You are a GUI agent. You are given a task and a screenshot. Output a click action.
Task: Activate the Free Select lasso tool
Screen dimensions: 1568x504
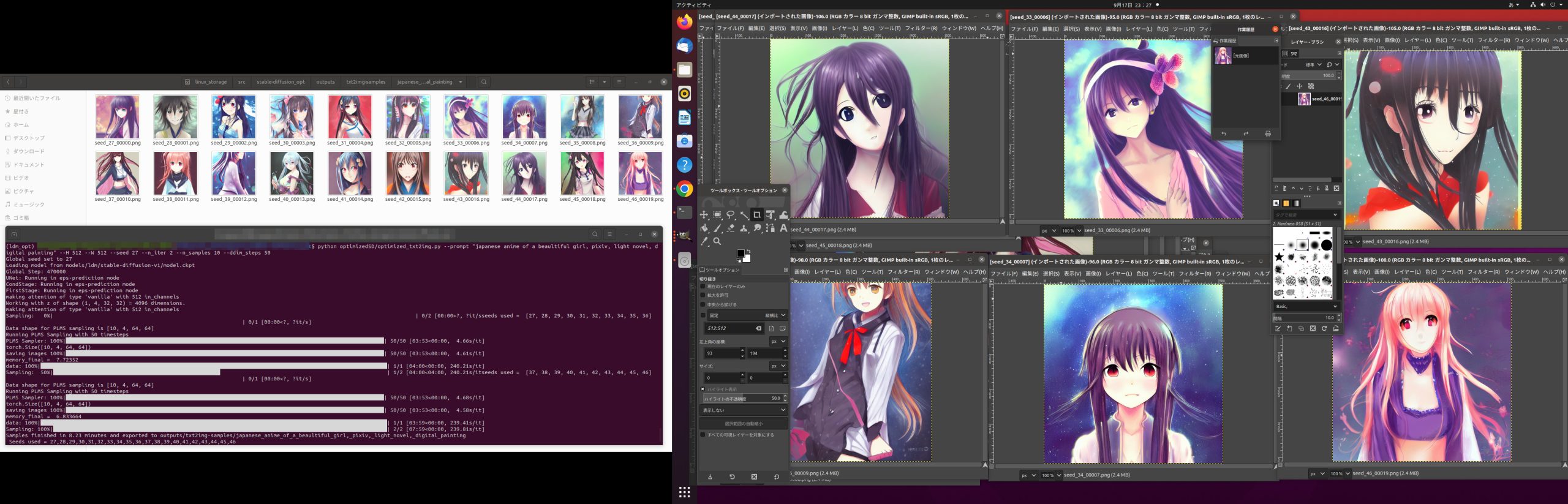[730, 215]
